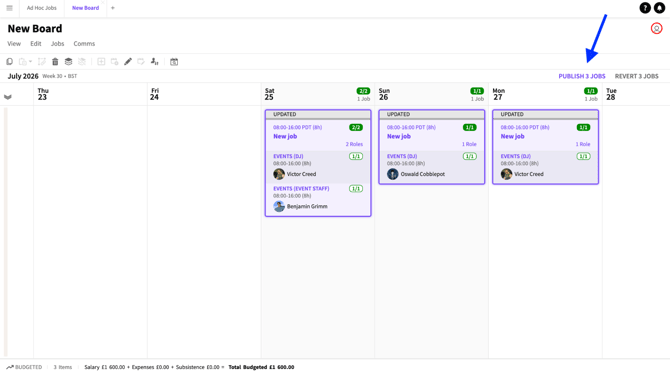Click the tag label icon
This screenshot has height=375, width=670.
[x=141, y=62]
